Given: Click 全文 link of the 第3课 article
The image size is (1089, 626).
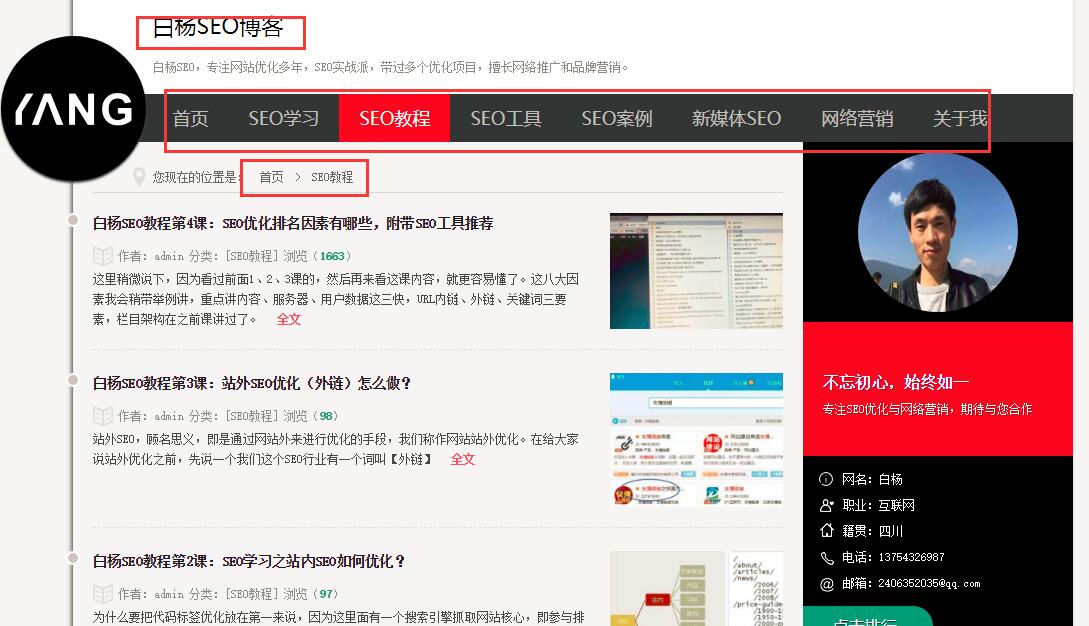Looking at the screenshot, I should pyautogui.click(x=463, y=459).
